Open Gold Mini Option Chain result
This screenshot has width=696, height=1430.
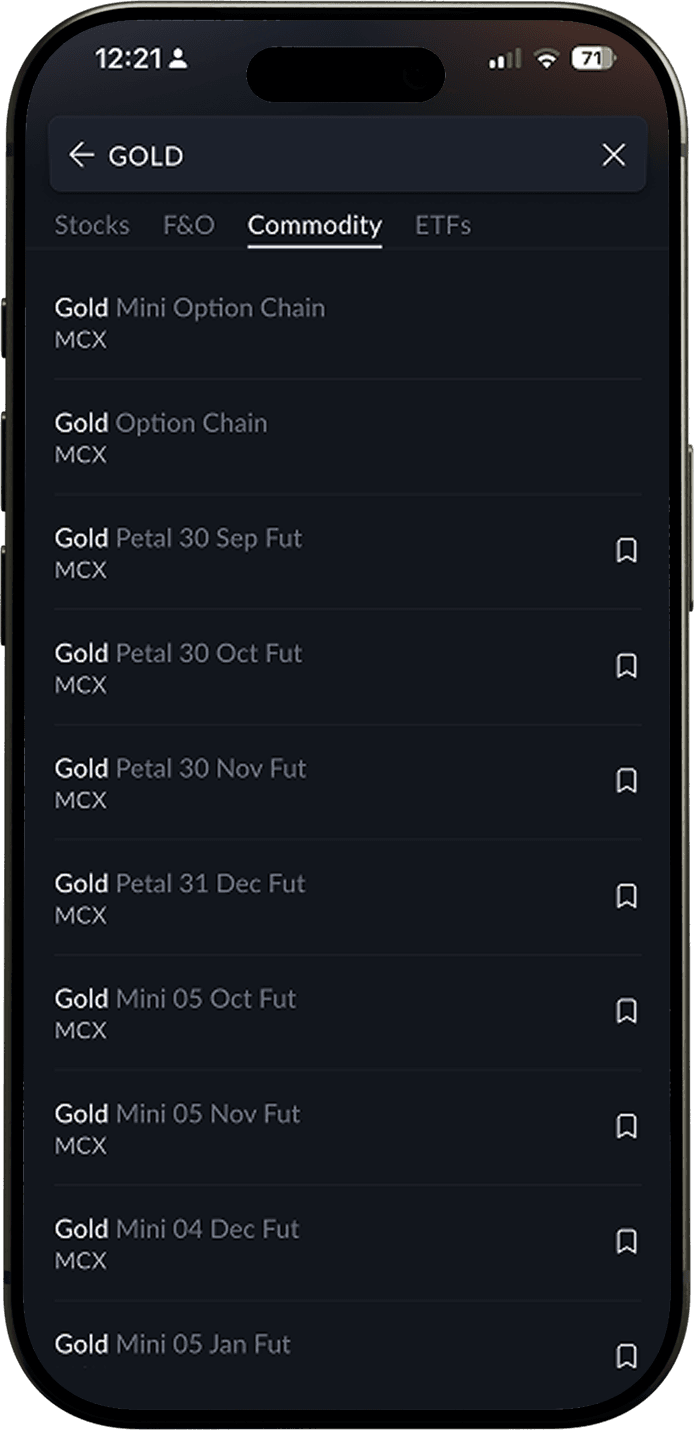click(x=348, y=322)
